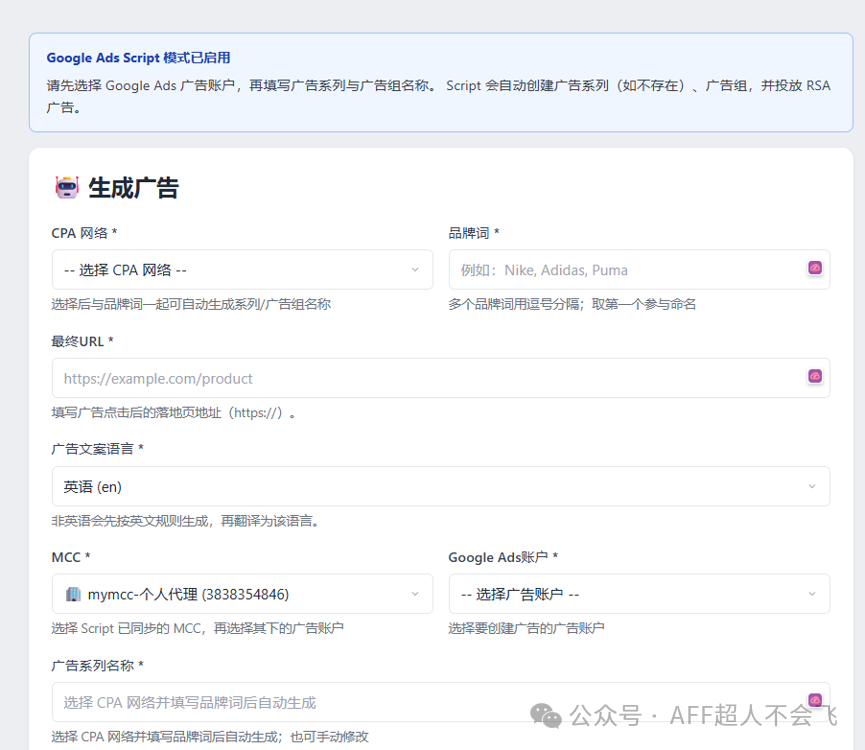865x750 pixels.
Task: Click the chevron arrow of MCC dropdown
Action: (415, 594)
